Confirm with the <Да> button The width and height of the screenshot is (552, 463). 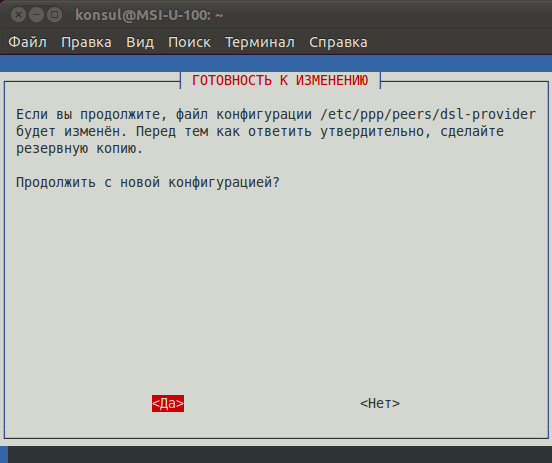coord(168,403)
